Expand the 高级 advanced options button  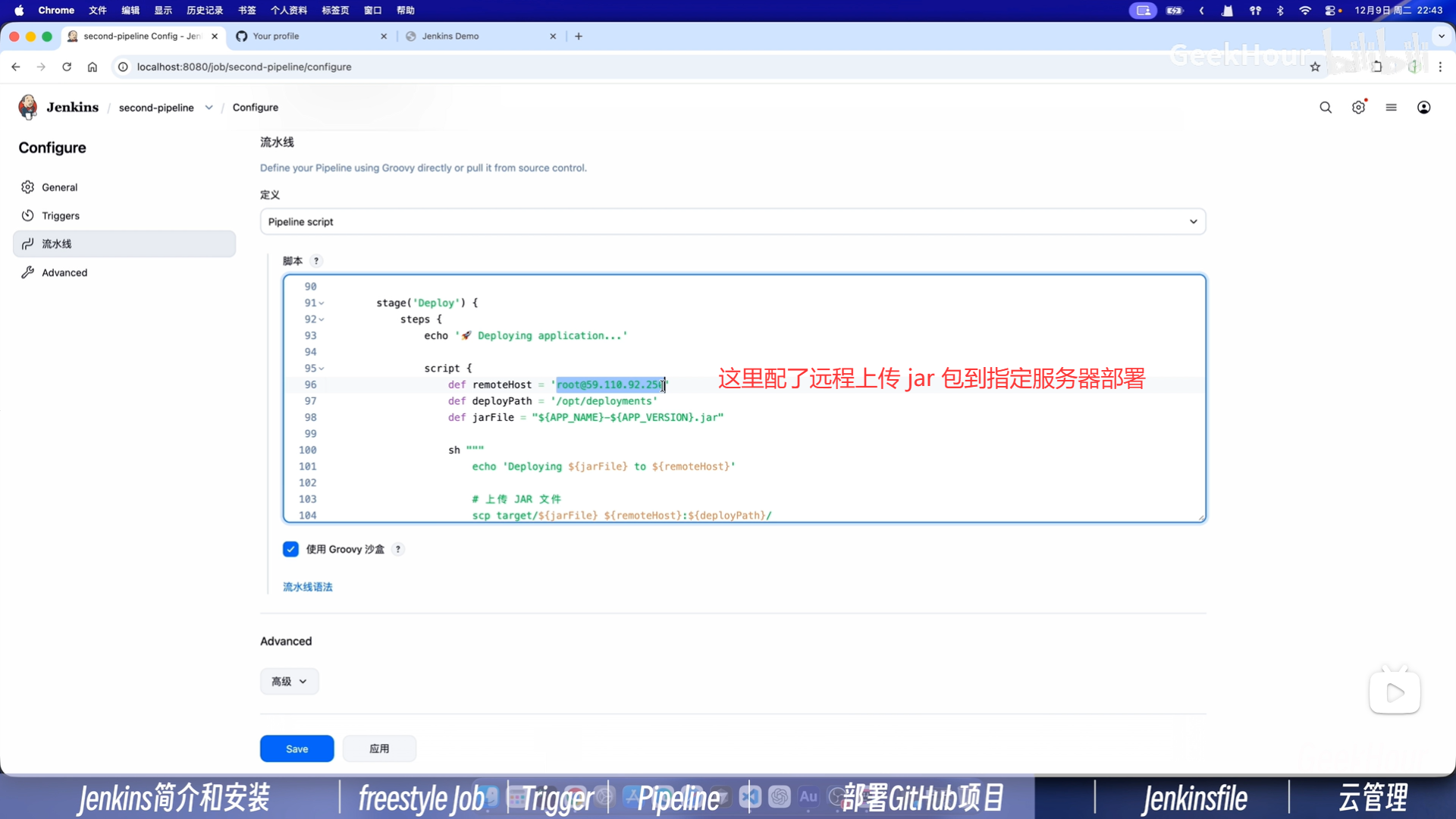click(x=289, y=681)
